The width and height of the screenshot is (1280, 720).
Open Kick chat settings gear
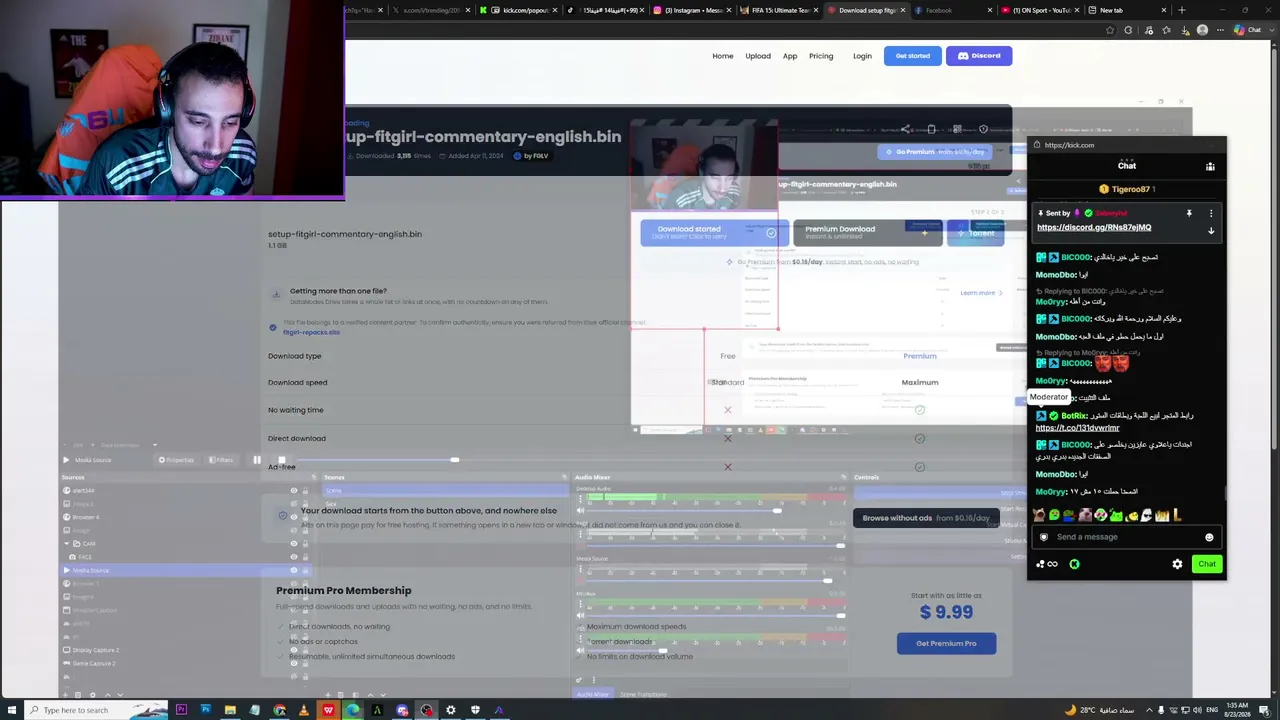click(1177, 564)
